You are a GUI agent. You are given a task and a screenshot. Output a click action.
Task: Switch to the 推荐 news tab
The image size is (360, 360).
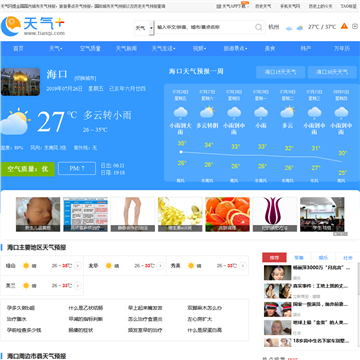tap(274, 258)
